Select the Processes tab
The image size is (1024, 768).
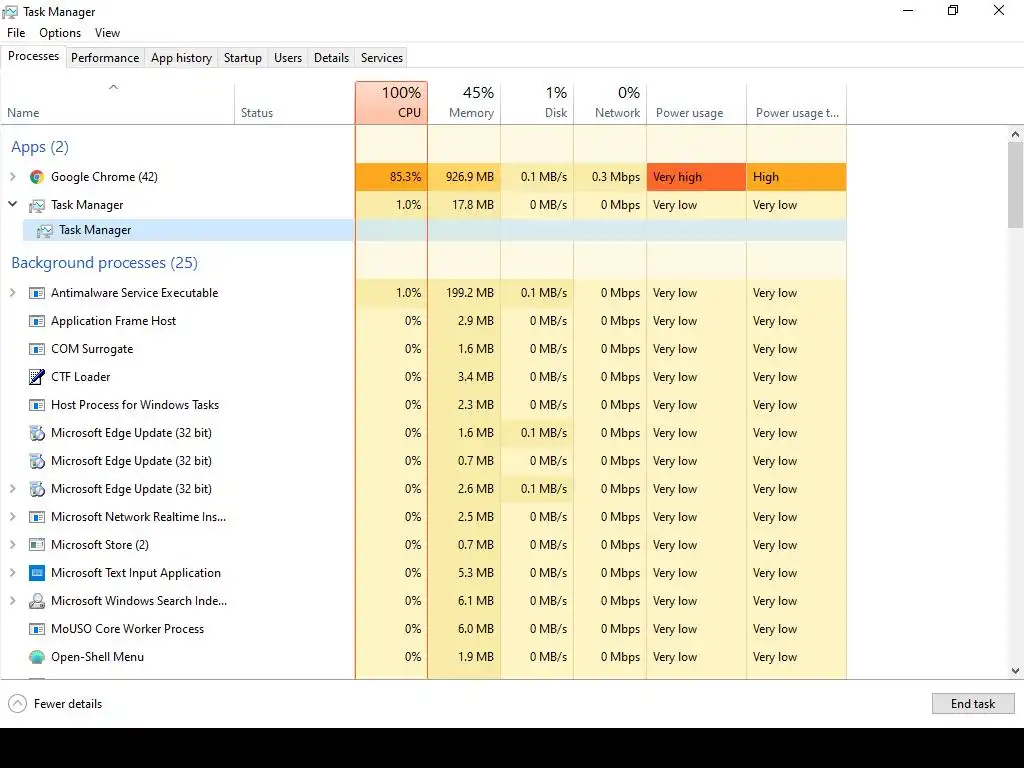pyautogui.click(x=33, y=56)
